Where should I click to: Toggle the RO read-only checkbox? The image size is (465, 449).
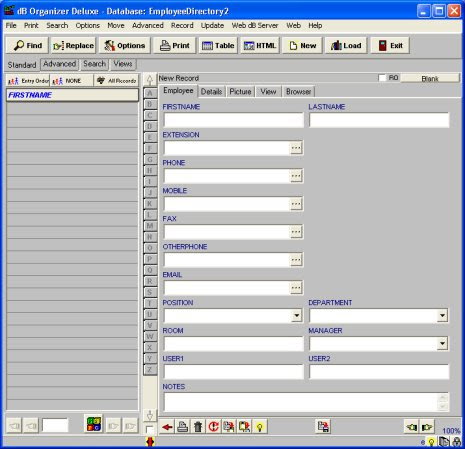pos(382,78)
